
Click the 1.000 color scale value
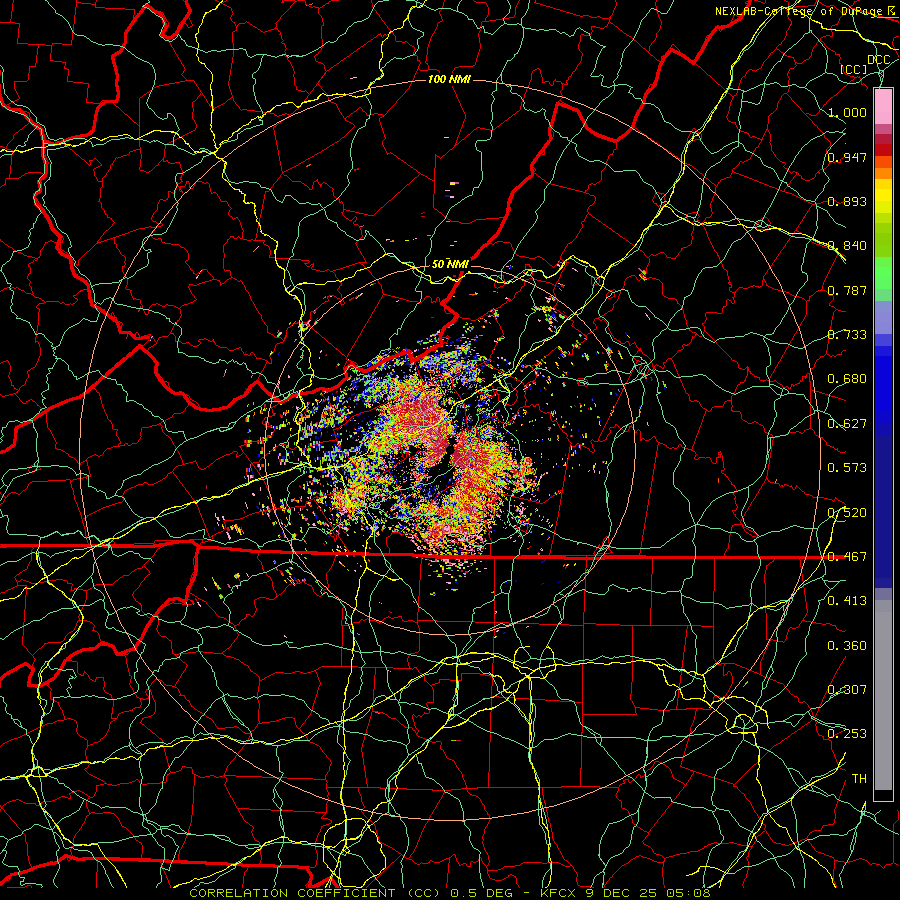click(847, 112)
